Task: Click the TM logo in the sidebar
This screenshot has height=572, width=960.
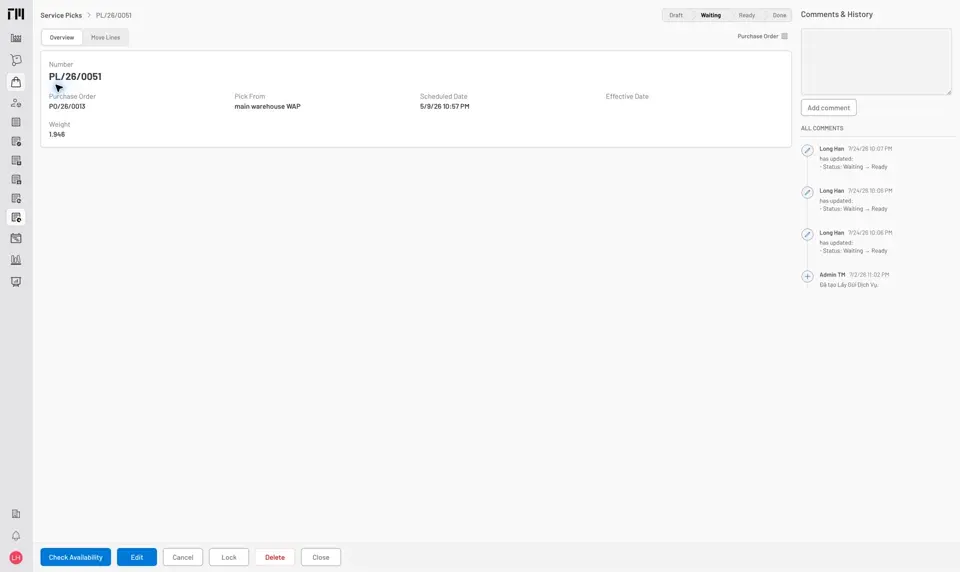Action: (16, 14)
